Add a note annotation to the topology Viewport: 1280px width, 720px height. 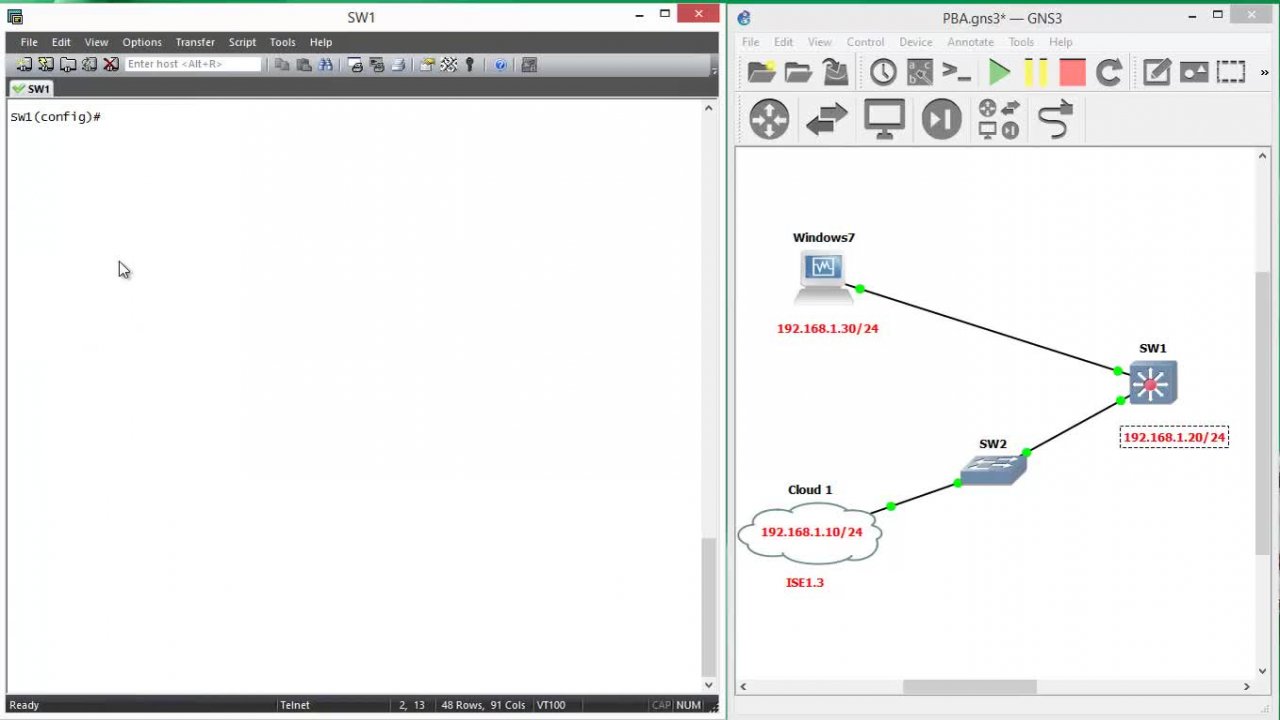tap(1156, 72)
